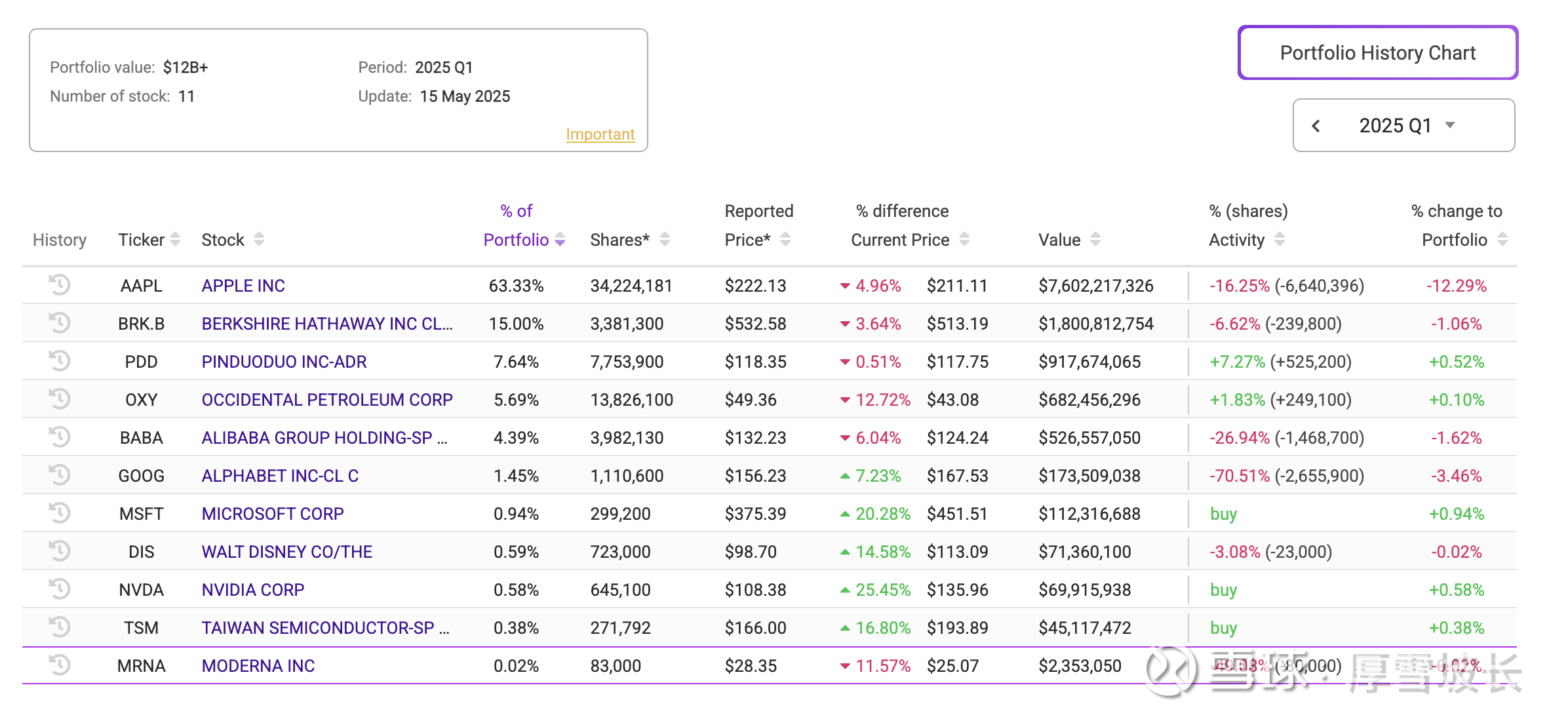Click the Important link
1568x721 pixels.
coord(600,134)
